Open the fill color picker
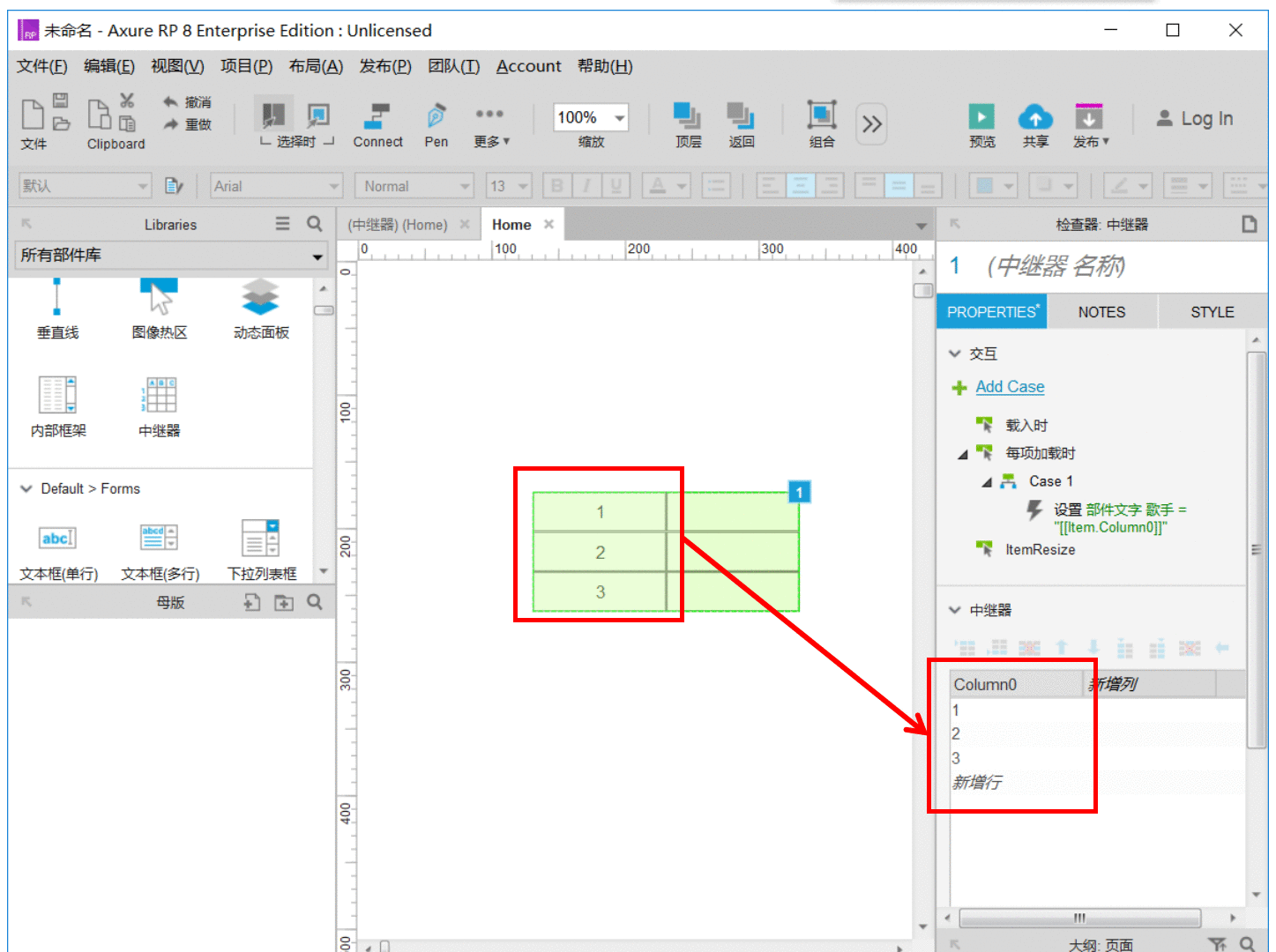This screenshot has height=952, width=1276. pos(993,186)
